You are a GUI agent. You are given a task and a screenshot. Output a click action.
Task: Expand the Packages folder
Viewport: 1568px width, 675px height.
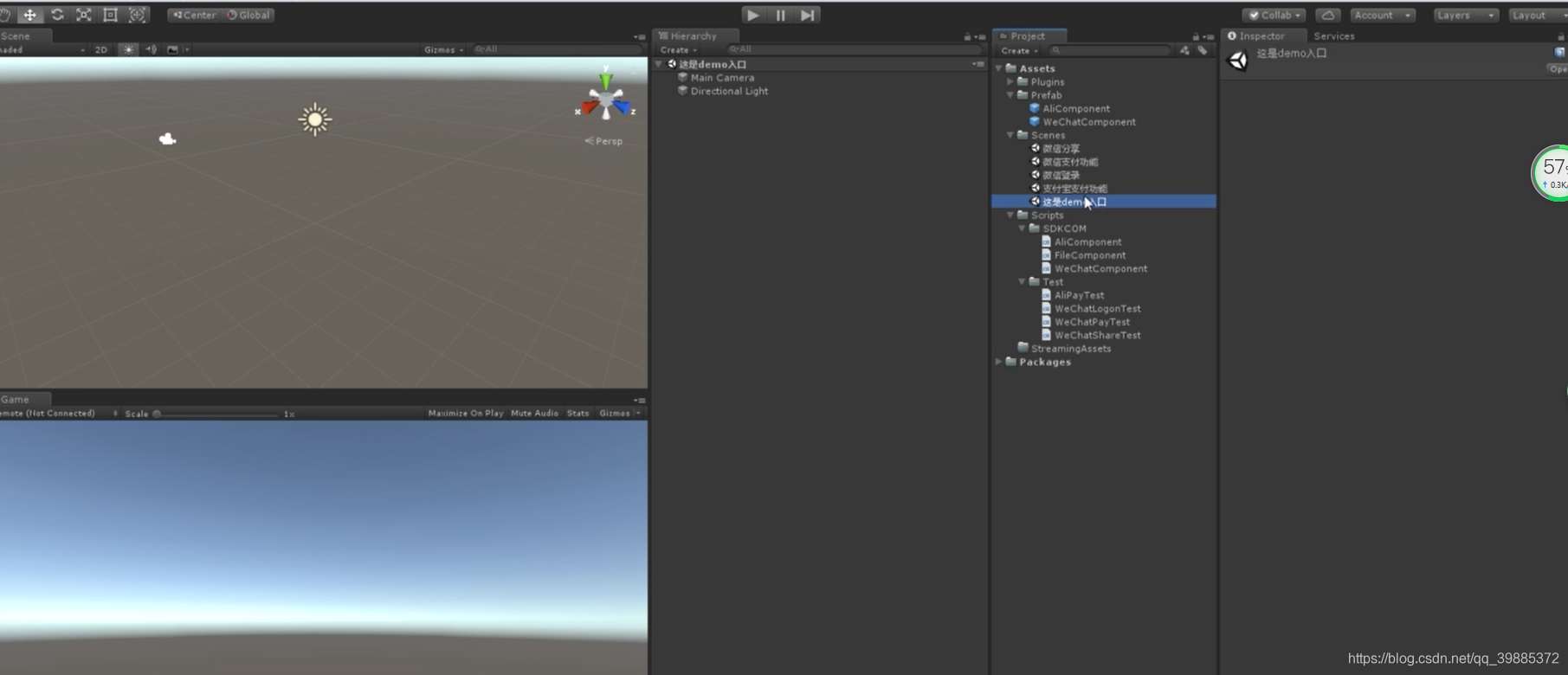pos(999,362)
